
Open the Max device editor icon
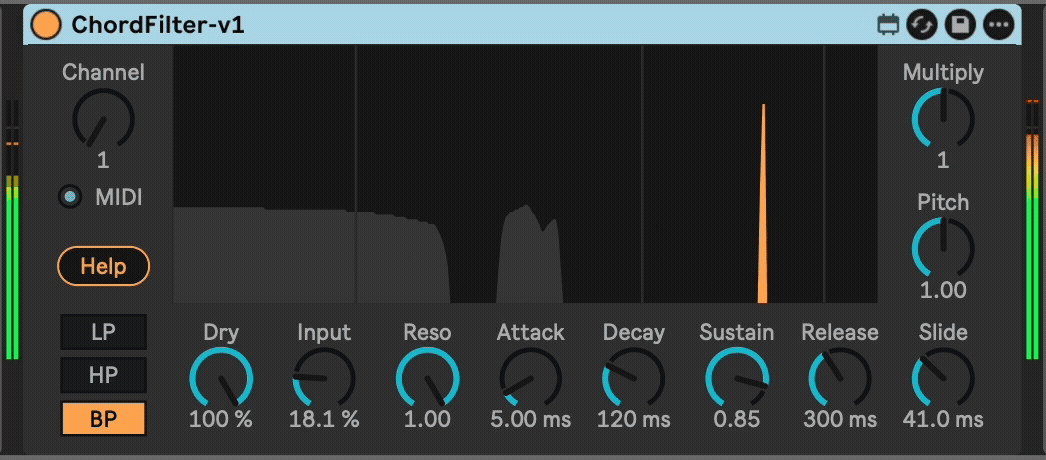pyautogui.click(x=887, y=26)
